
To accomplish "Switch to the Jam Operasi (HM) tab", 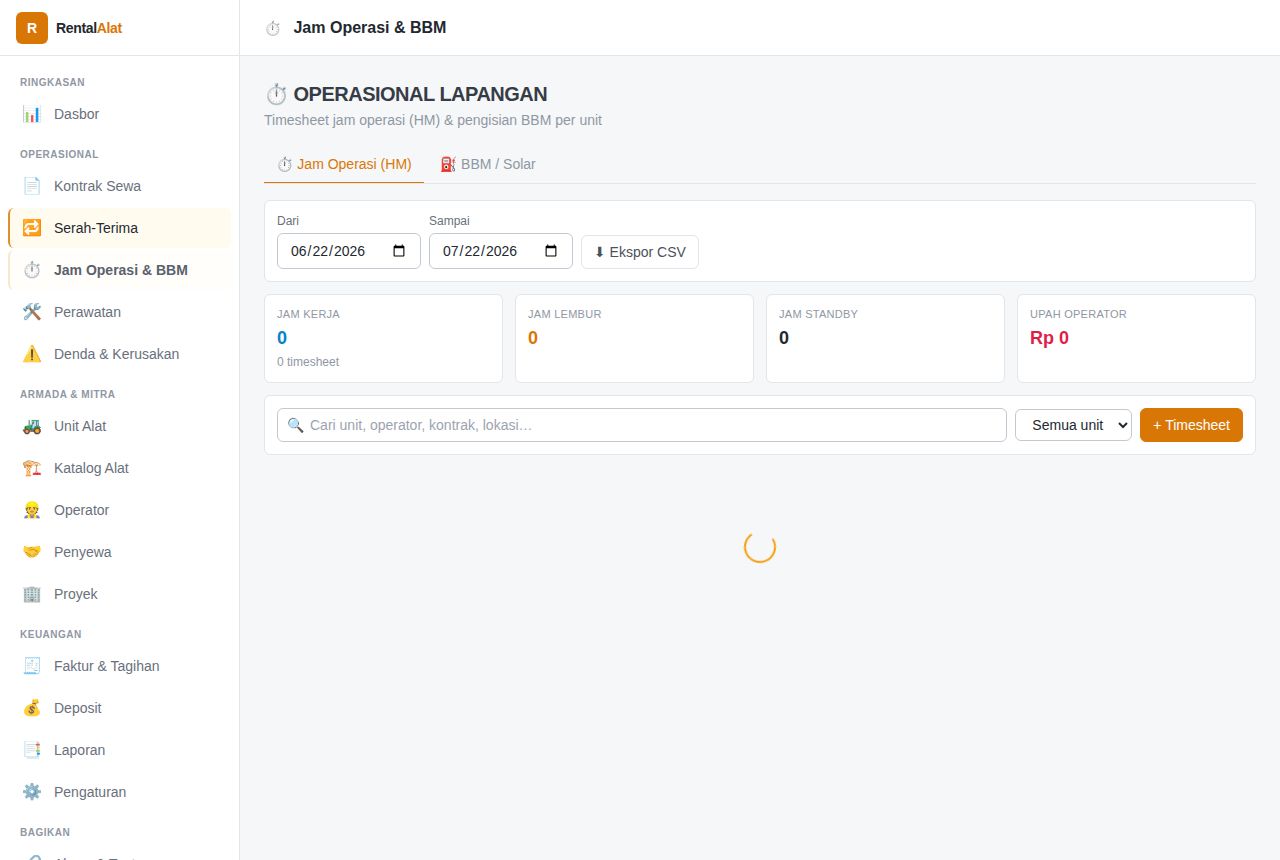I will click(x=344, y=164).
